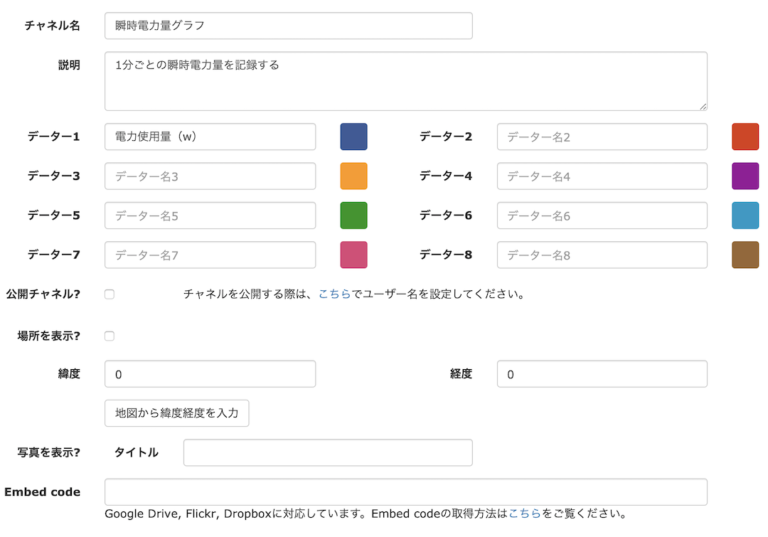The image size is (768, 537).
Task: Click the データー1 name field
Action: pyautogui.click(x=210, y=137)
